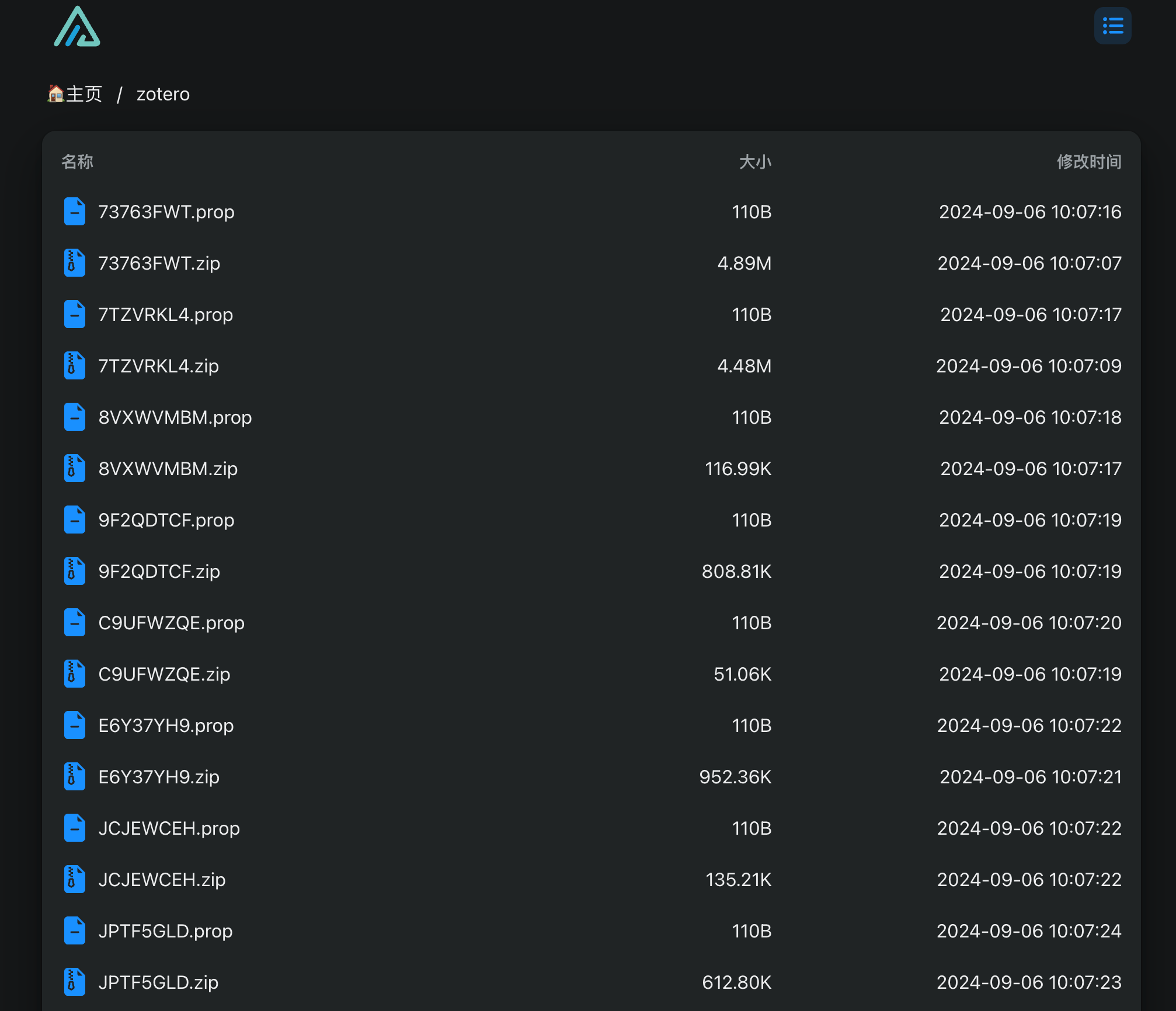1176x1011 pixels.
Task: Click the file icon for 7TZVRKL4.prop
Action: point(75,314)
